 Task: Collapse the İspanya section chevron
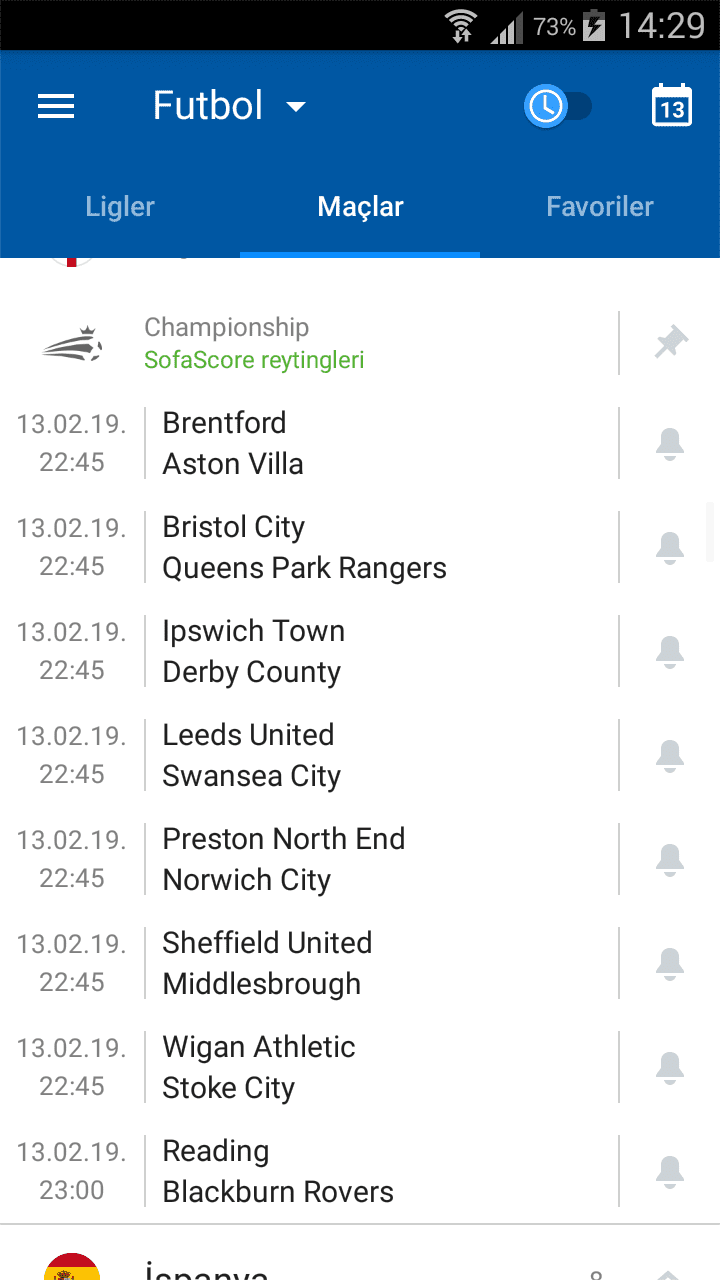[668, 1274]
